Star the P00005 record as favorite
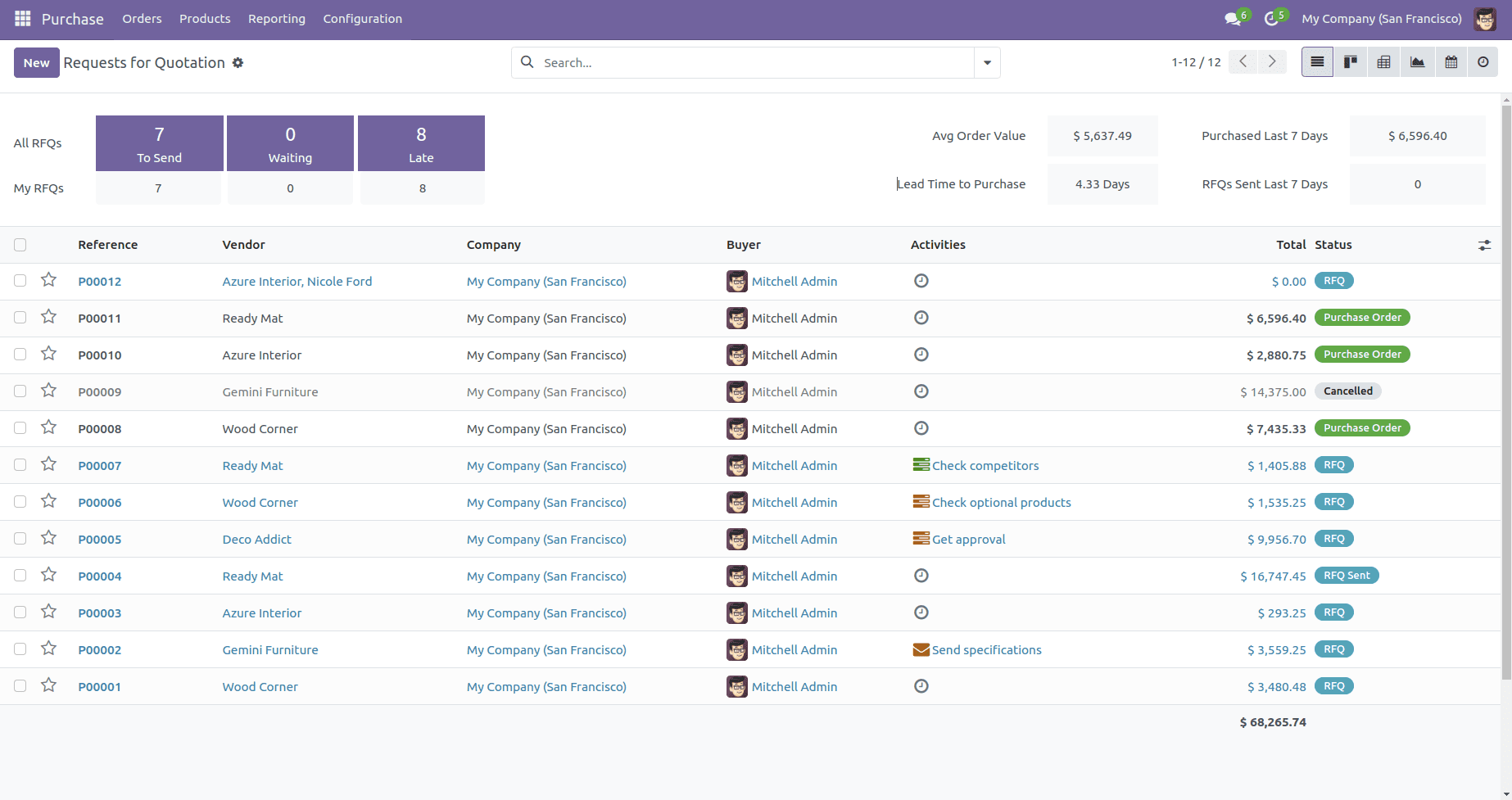1512x800 pixels. click(x=48, y=538)
